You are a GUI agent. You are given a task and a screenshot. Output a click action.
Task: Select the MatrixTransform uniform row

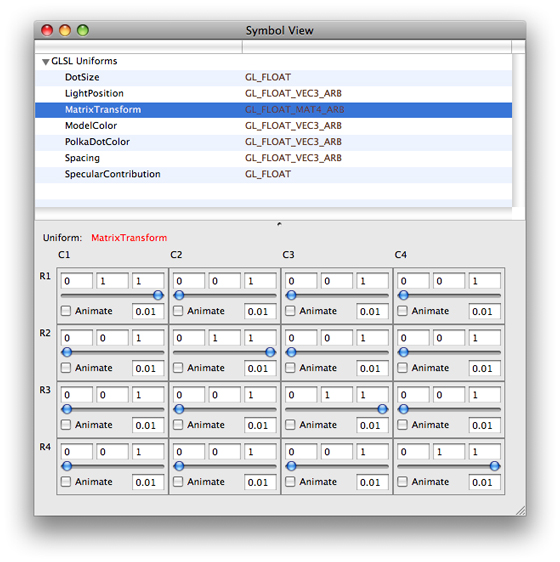(274, 110)
